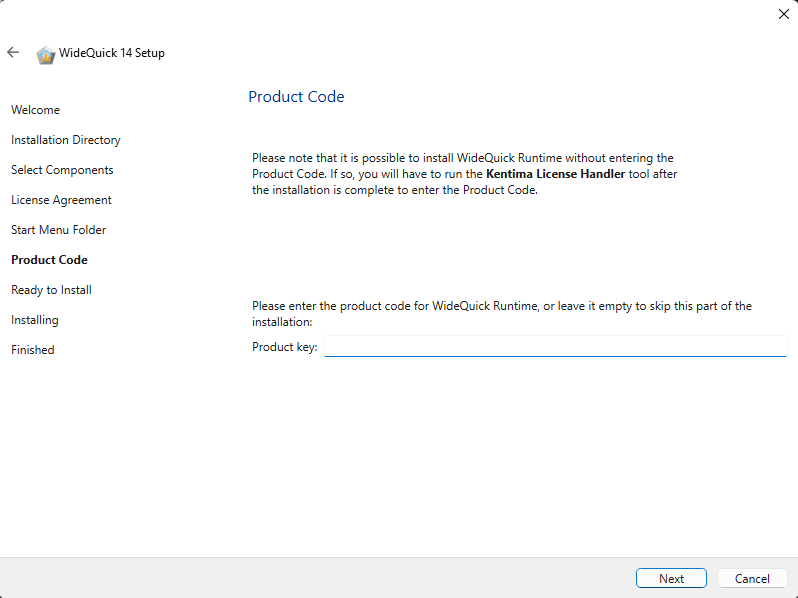Select the bold Product Code step
The height and width of the screenshot is (598, 798).
(49, 260)
